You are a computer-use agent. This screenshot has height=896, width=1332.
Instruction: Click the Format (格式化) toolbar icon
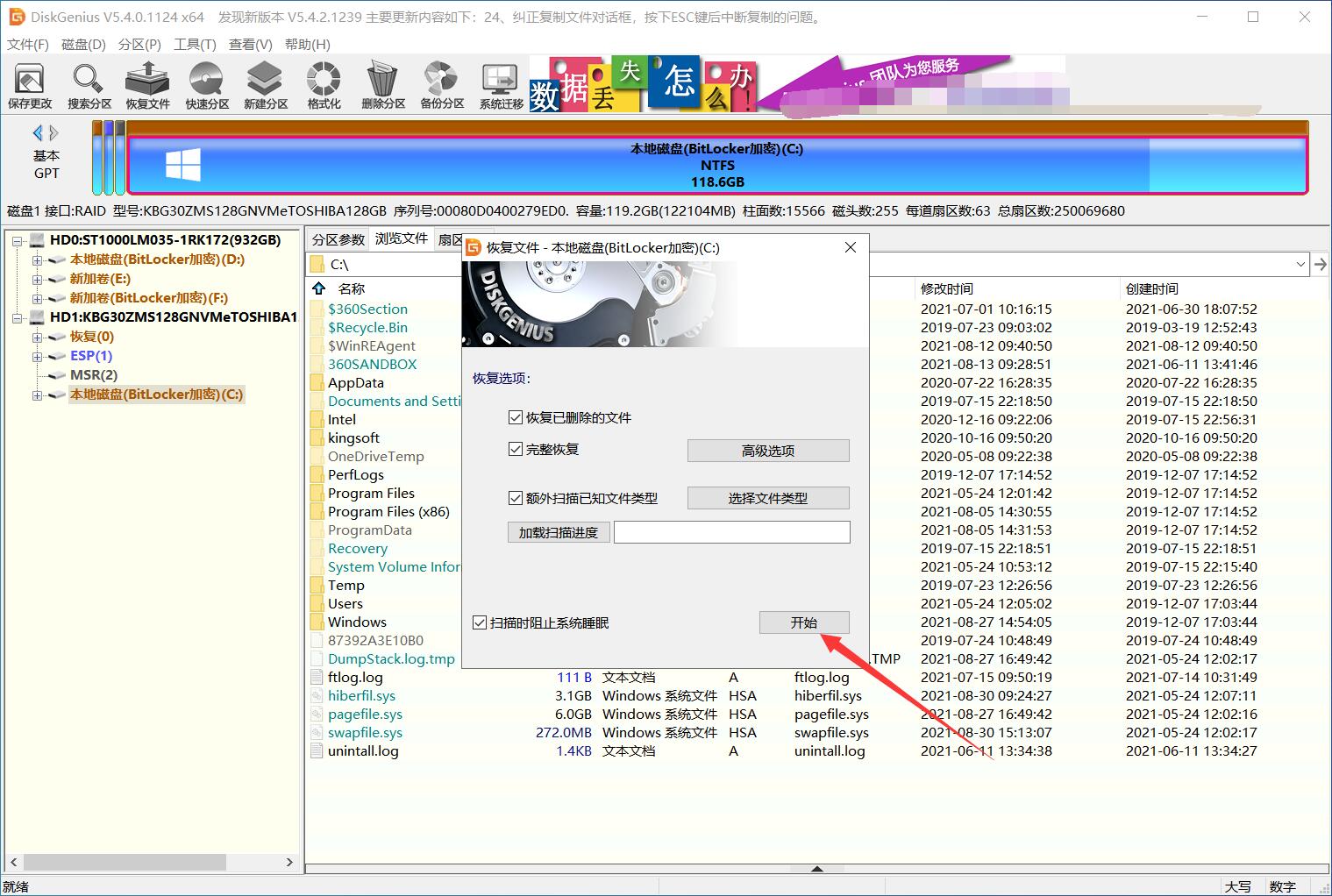click(x=324, y=86)
